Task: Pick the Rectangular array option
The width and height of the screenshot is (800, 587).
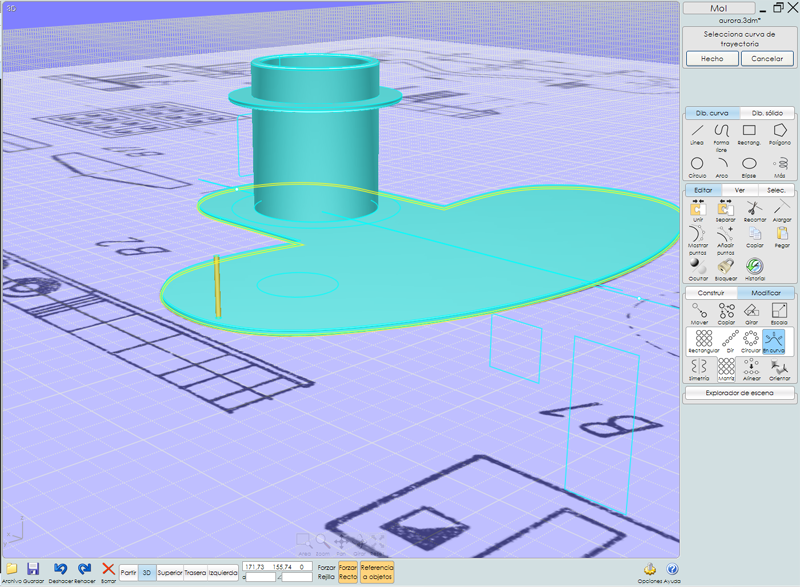Action: coord(704,341)
